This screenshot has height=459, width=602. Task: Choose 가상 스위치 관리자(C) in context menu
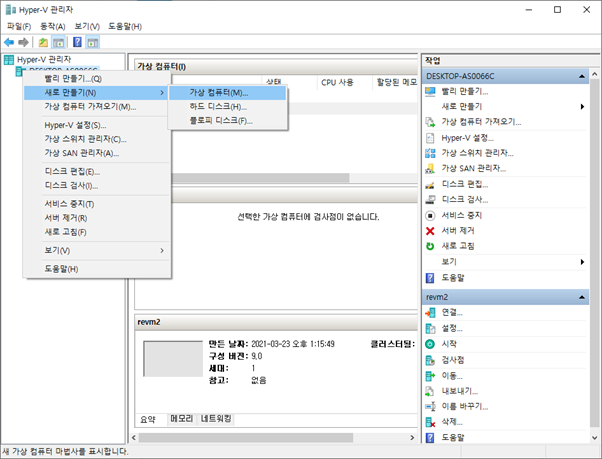[97, 139]
